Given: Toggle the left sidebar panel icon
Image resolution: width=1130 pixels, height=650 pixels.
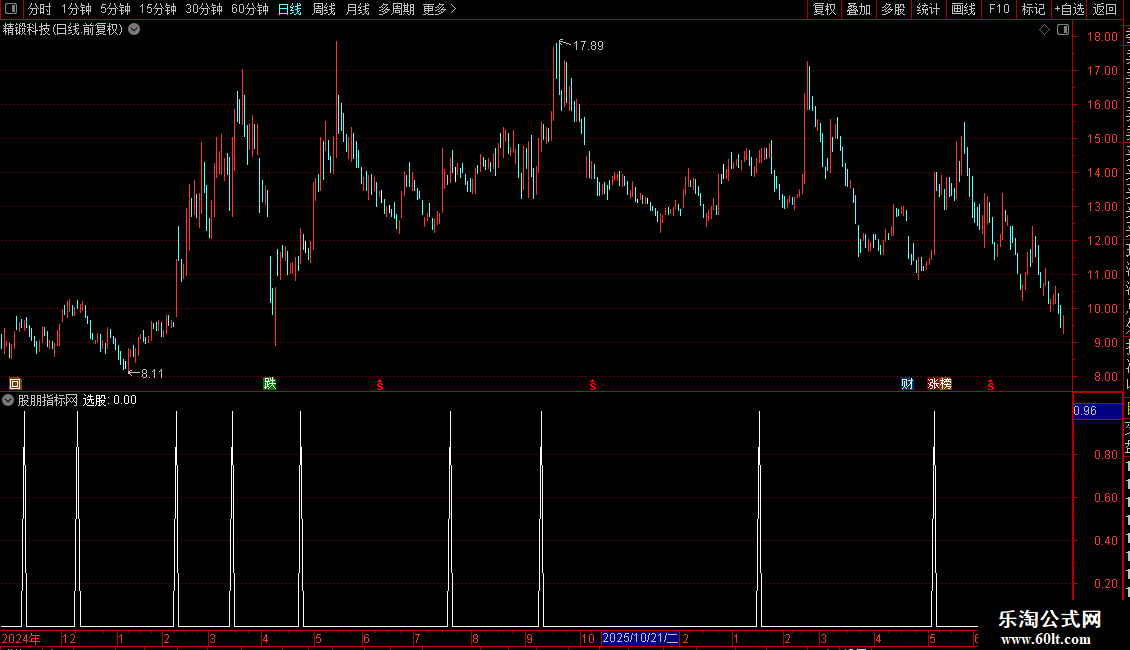Looking at the screenshot, I should [x=11, y=9].
